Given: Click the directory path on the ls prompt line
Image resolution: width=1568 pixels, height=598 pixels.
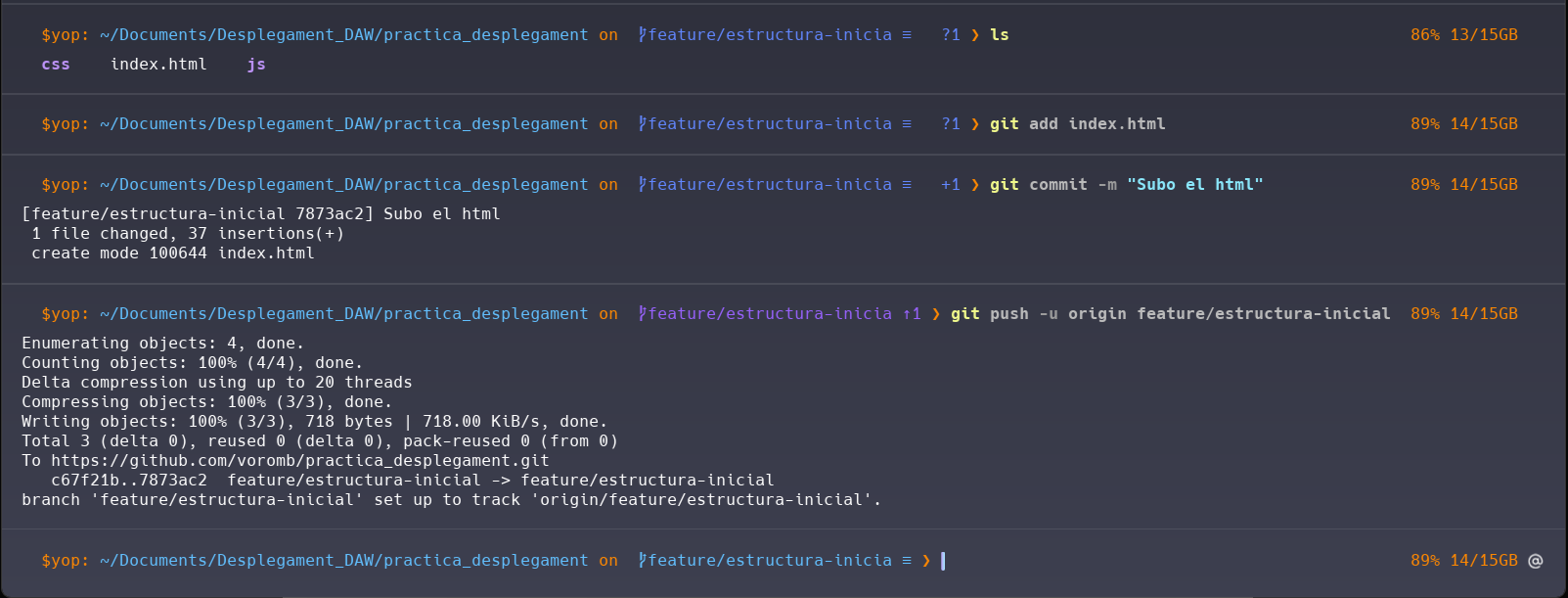Looking at the screenshot, I should pyautogui.click(x=343, y=35).
